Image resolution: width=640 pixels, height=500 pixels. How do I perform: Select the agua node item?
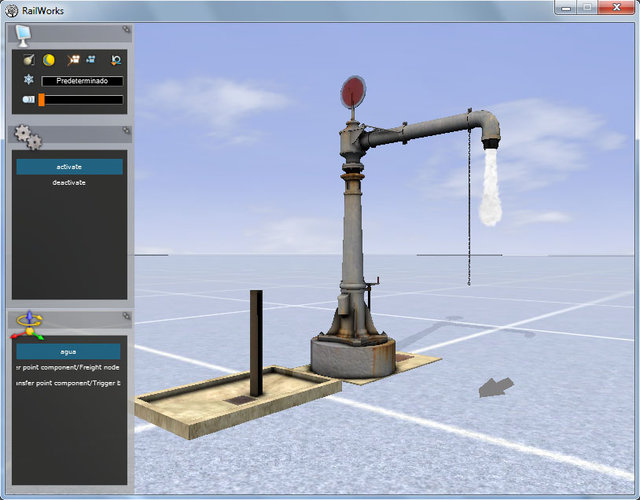(x=68, y=352)
